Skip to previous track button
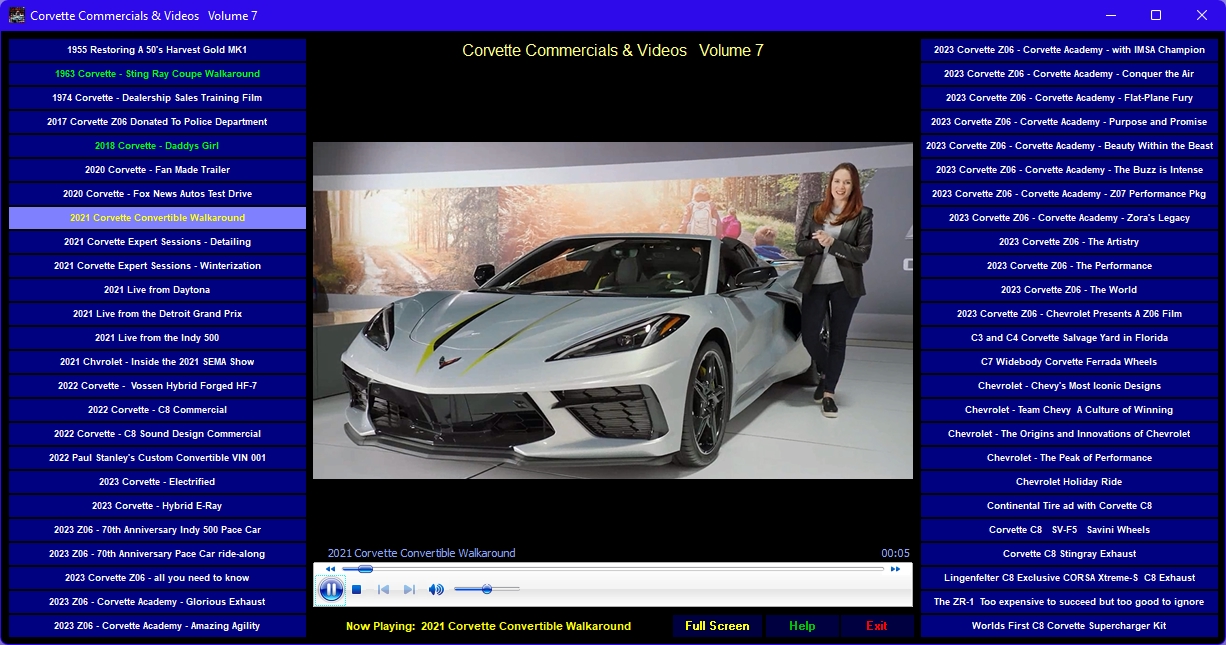Screen dimensions: 1226x645 (x=383, y=590)
